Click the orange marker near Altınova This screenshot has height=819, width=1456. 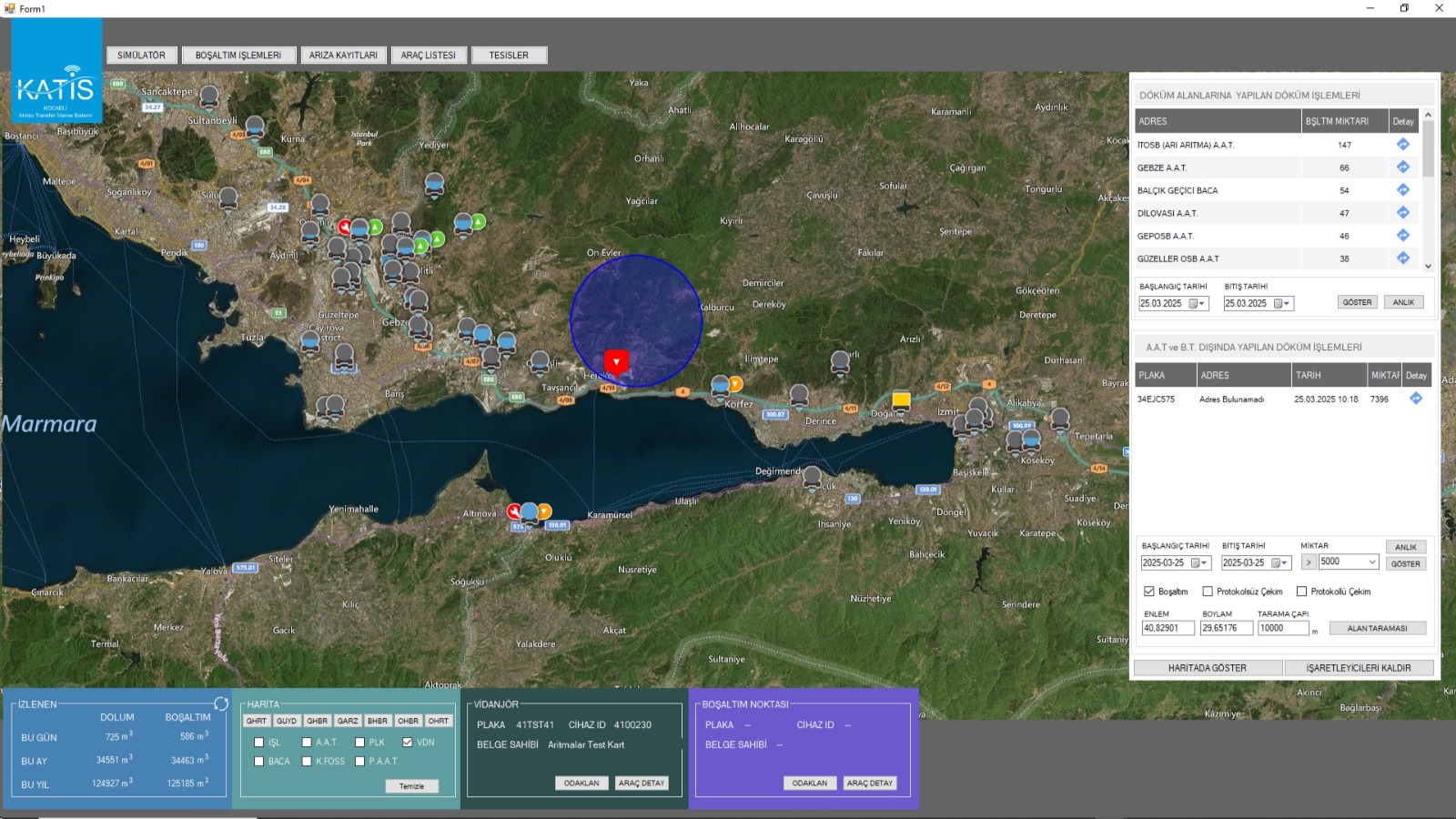(x=544, y=511)
